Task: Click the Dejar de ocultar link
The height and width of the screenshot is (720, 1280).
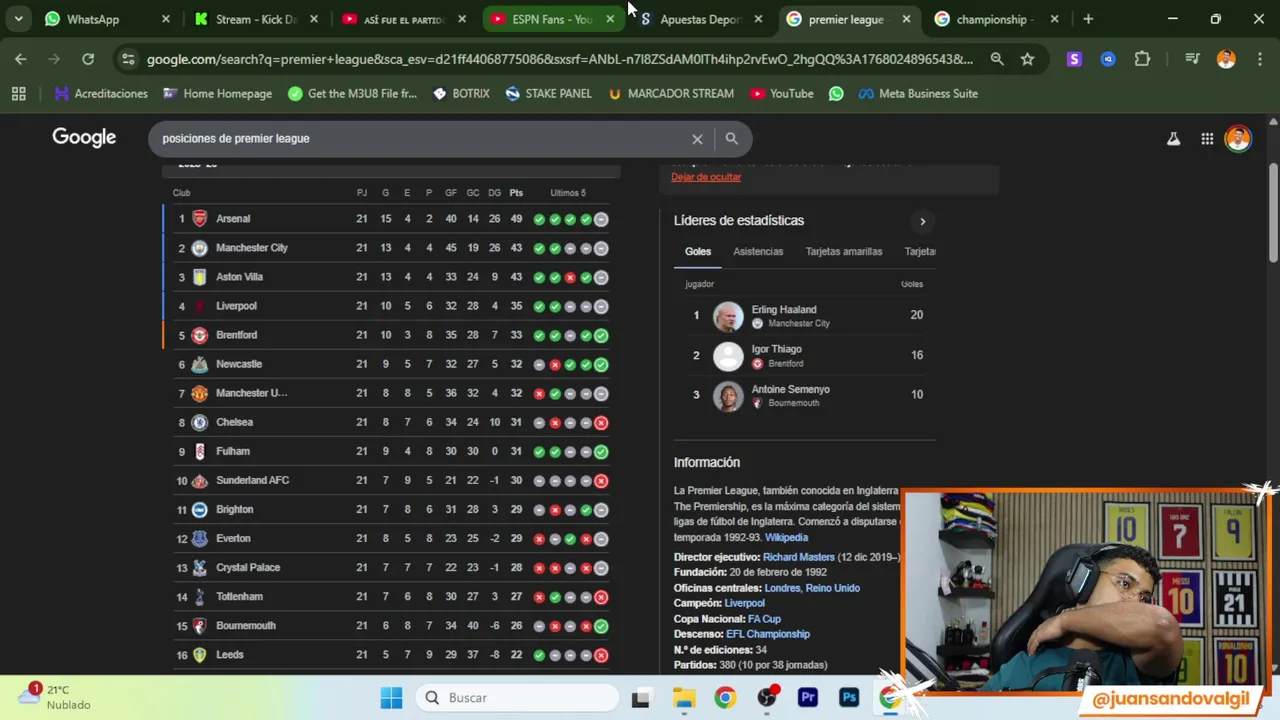Action: pyautogui.click(x=706, y=176)
